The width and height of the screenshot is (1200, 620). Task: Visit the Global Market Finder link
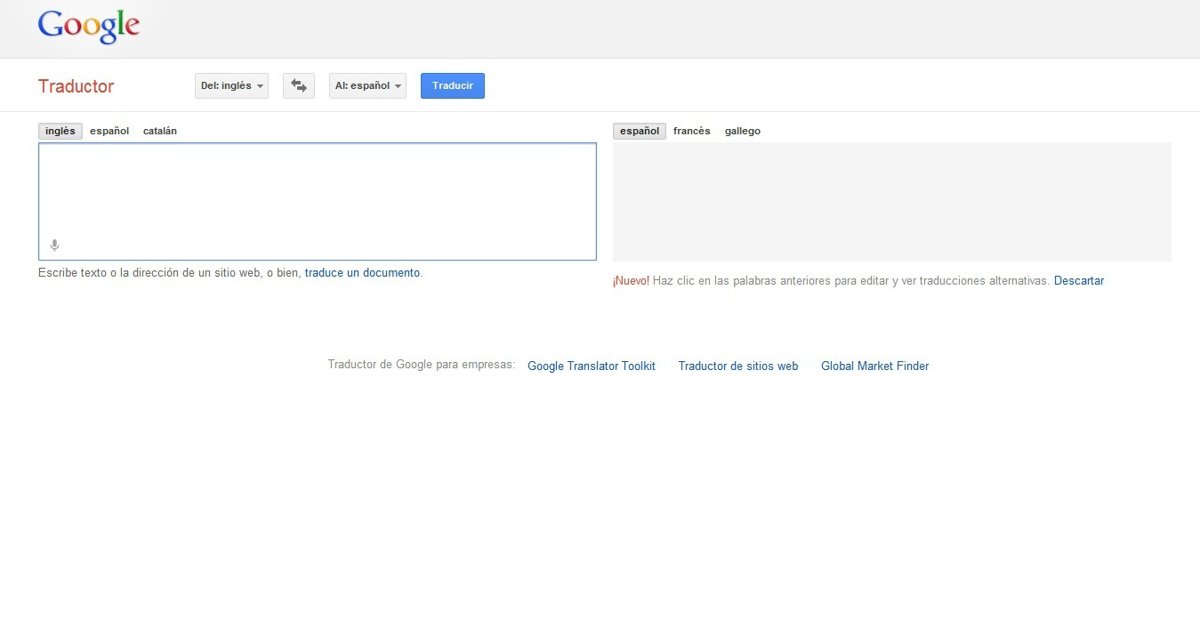click(x=875, y=366)
